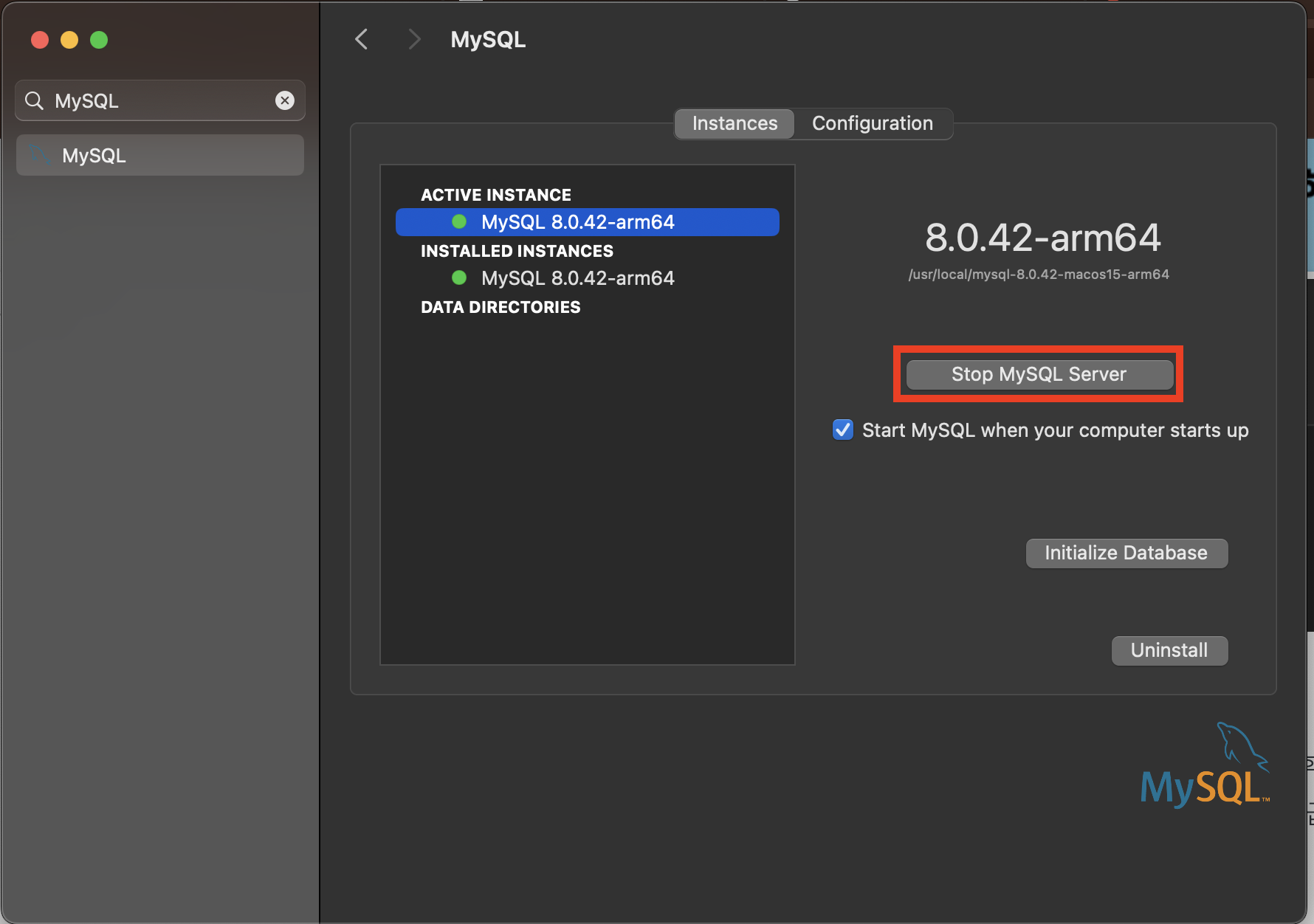Select installed instance MySQL 8.0.42-arm64 row

pos(588,278)
